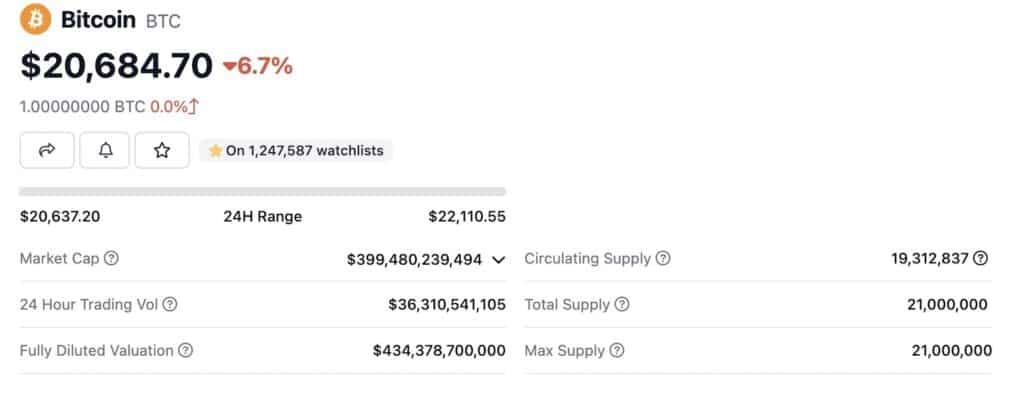Click info icon beside 19,312,837 value

(x=980, y=258)
